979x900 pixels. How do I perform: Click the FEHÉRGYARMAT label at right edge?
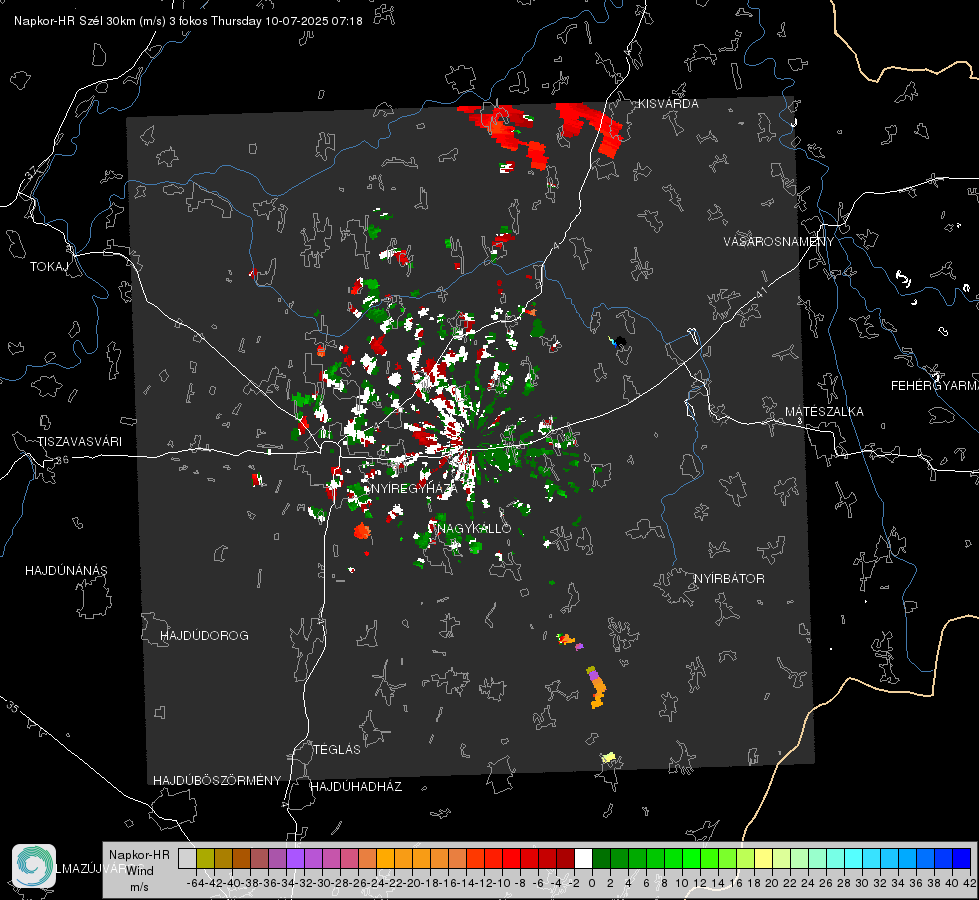[x=934, y=386]
